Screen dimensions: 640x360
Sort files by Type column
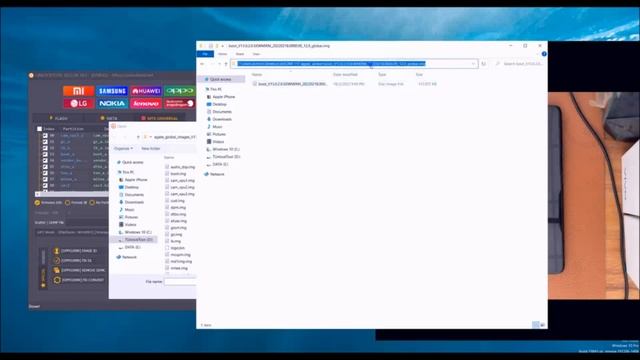[x=382, y=75]
